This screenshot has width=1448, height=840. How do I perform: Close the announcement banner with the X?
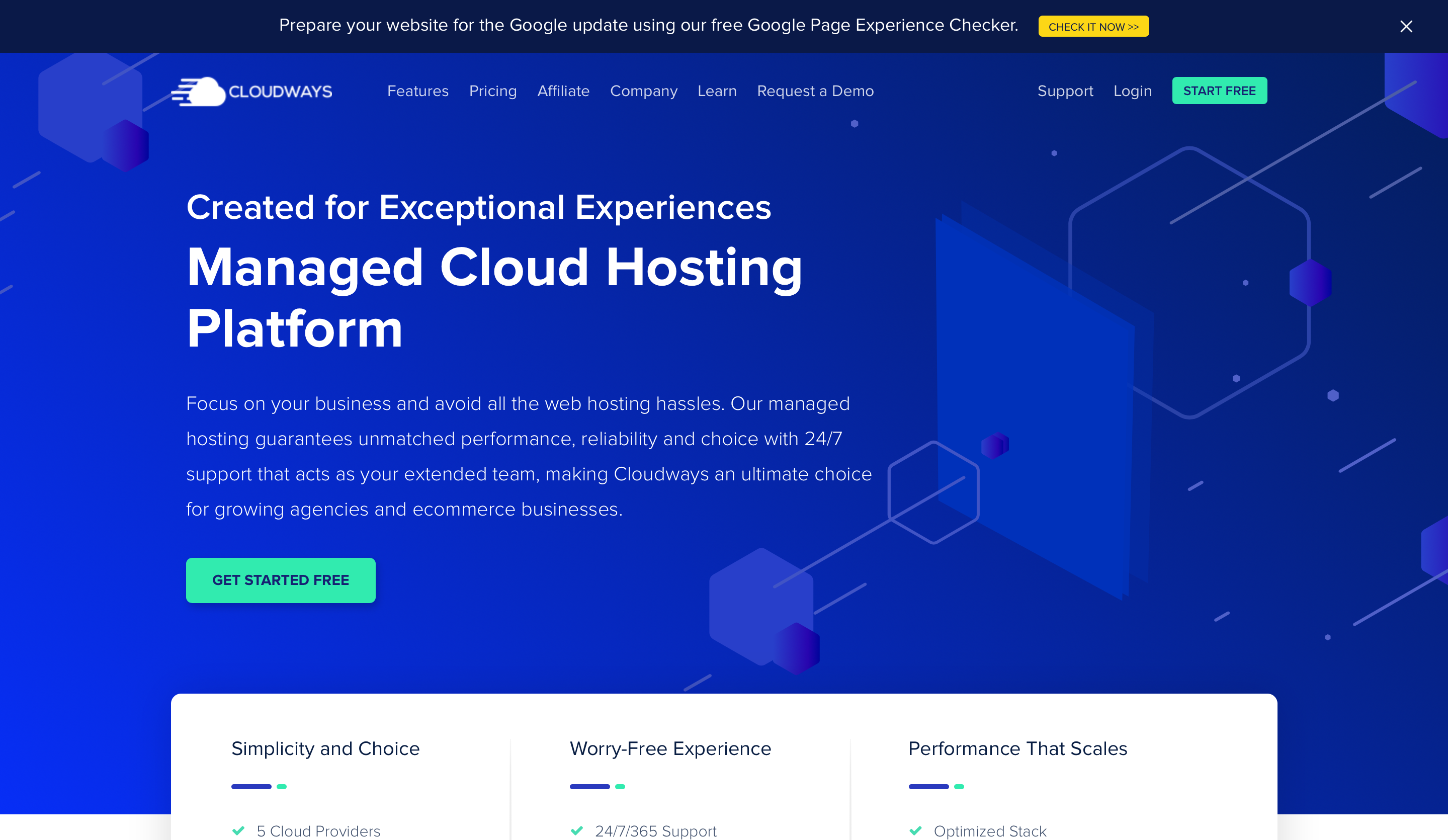coord(1405,27)
